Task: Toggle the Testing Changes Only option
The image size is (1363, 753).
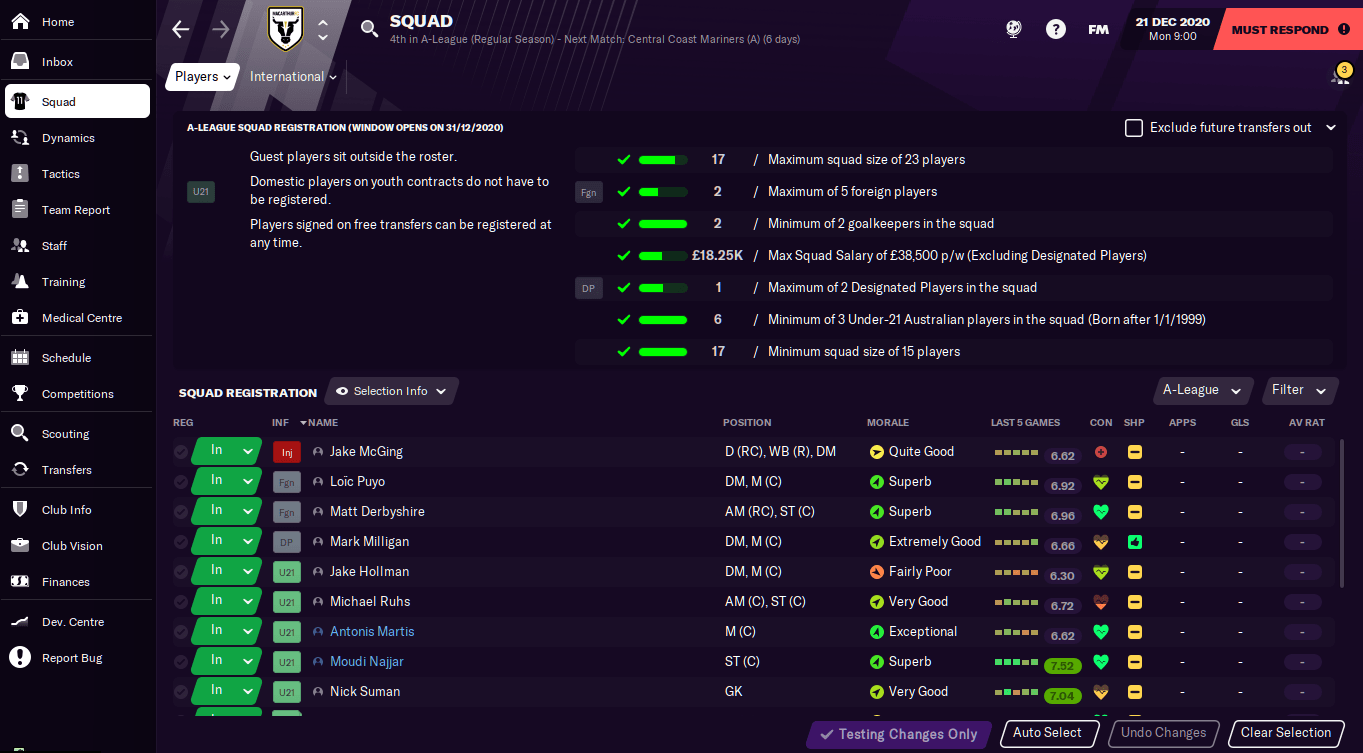Action: [898, 734]
